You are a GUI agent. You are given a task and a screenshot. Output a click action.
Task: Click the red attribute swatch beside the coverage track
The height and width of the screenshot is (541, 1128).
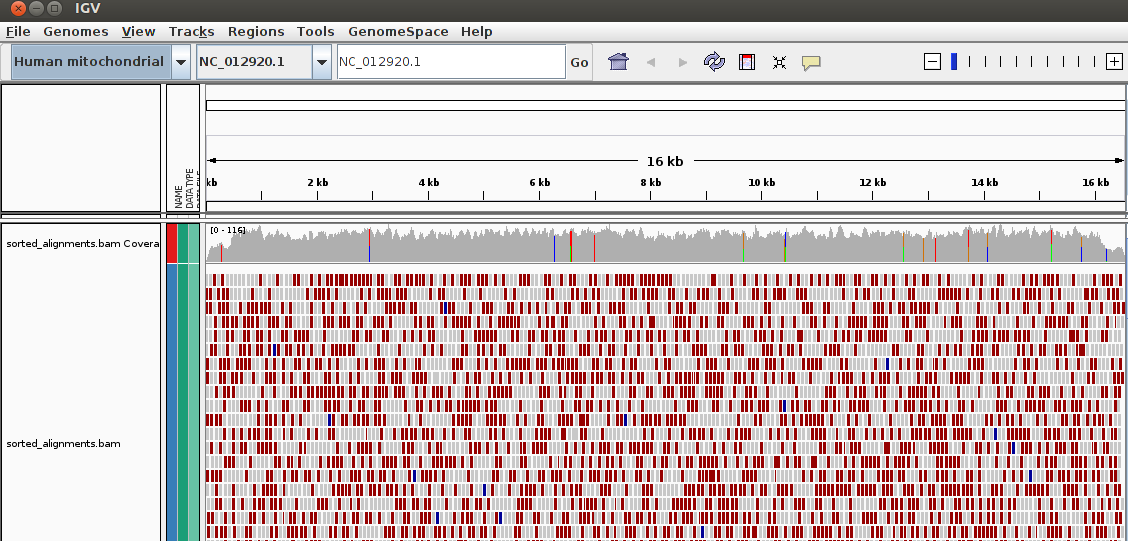(171, 243)
